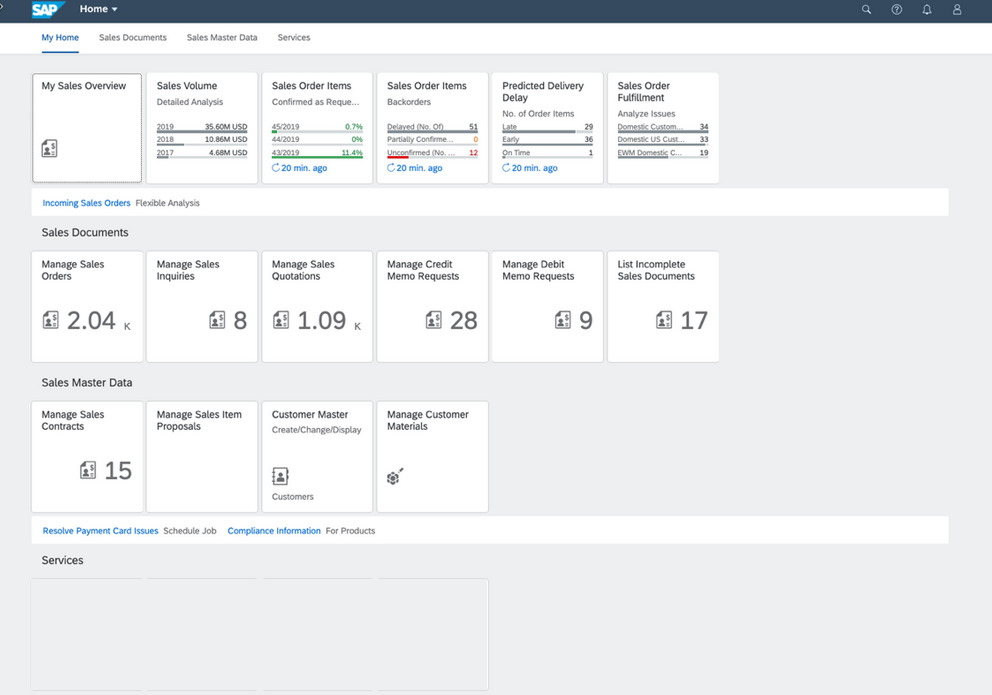Screen dimensions: 992x695
Task: Click the Manage Customer Materials tile icon
Action: coord(394,477)
